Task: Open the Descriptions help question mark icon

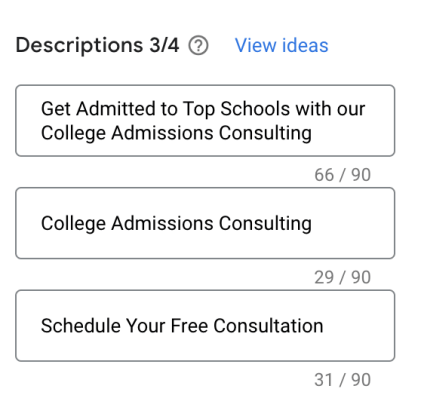Action: tap(198, 46)
